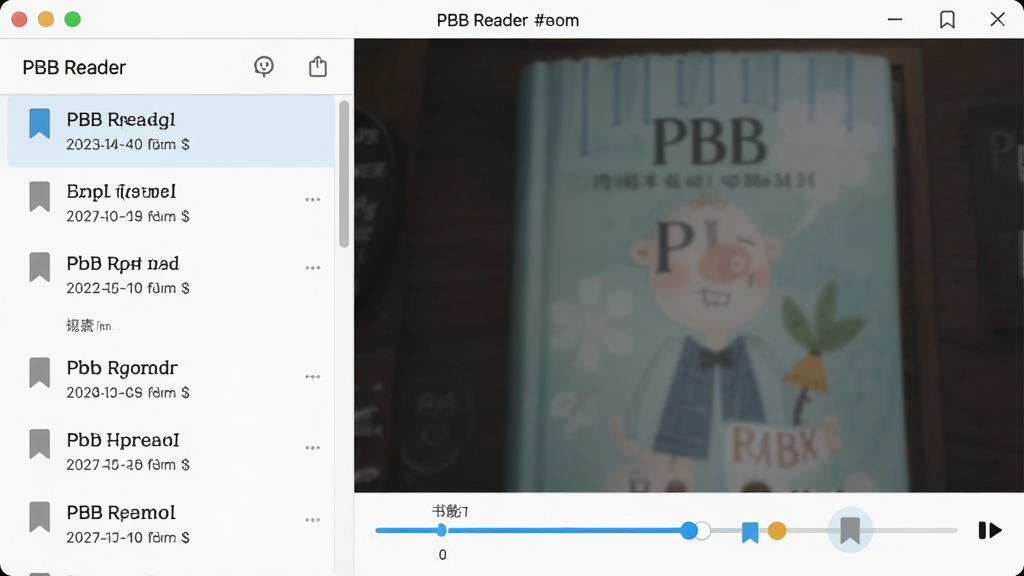Image resolution: width=1024 pixels, height=576 pixels.
Task: Jump to the blue bookmark timeline marker
Action: (750, 532)
